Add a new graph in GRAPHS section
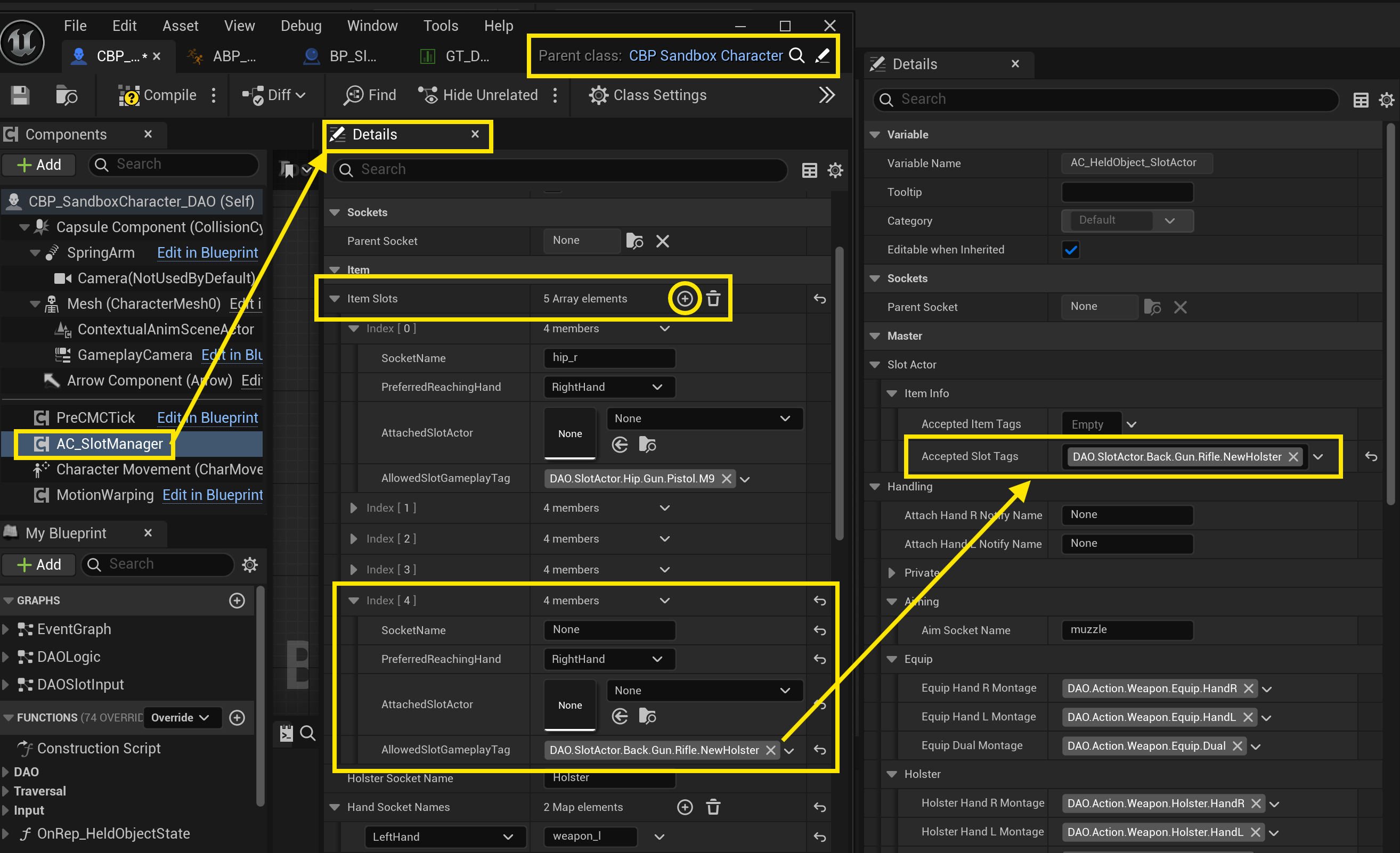1400x853 pixels. click(x=237, y=600)
